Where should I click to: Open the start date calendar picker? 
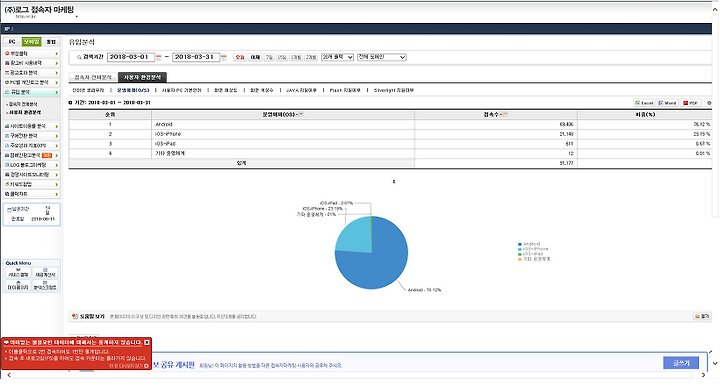(x=158, y=57)
